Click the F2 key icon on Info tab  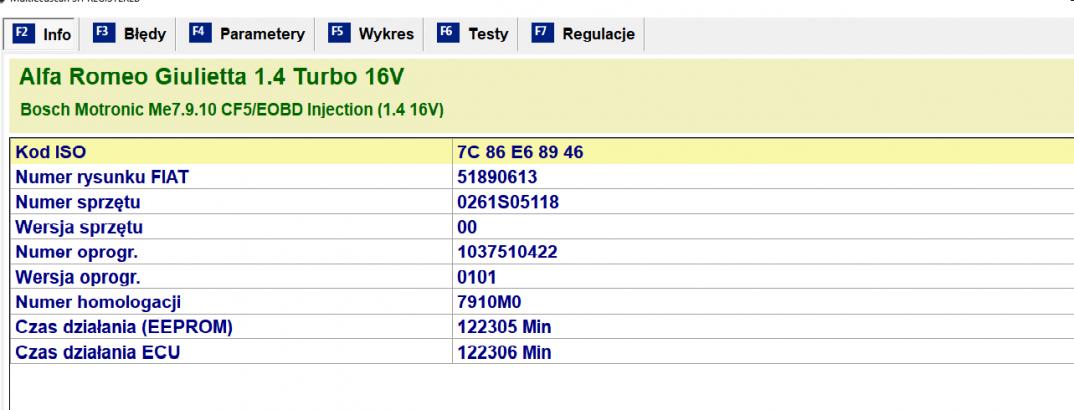pos(24,34)
